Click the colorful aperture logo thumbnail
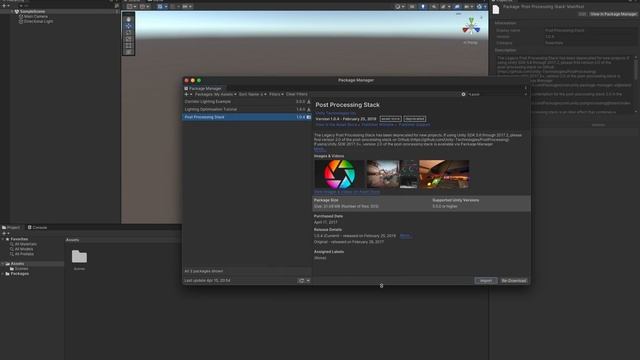The width and height of the screenshot is (640, 360). (339, 174)
